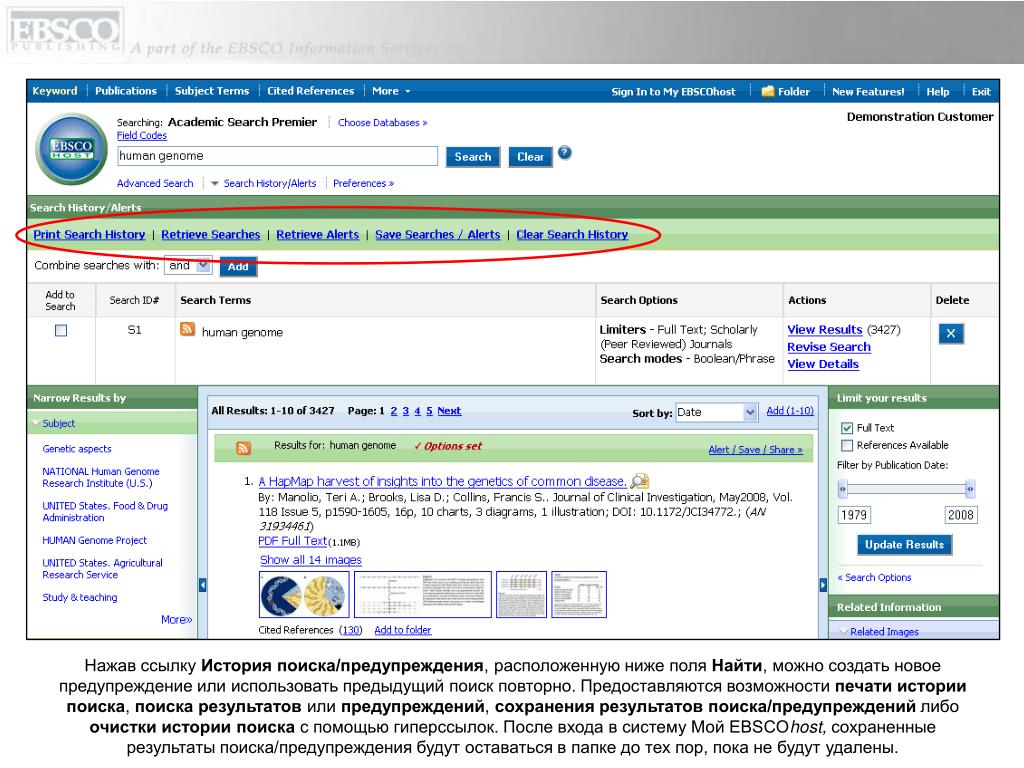Click Clear Search History link
1024x768 pixels.
click(x=572, y=234)
